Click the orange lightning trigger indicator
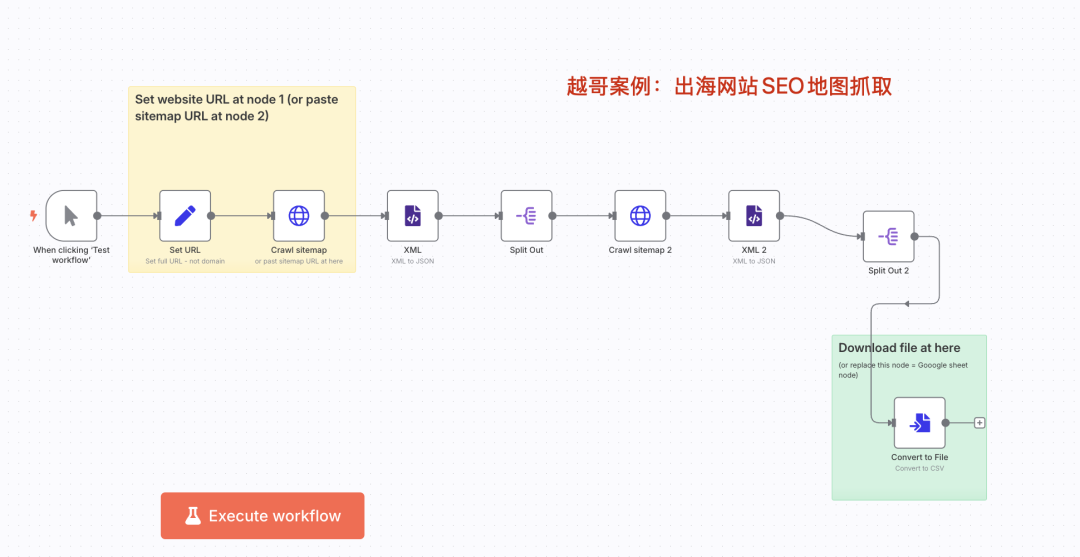The image size is (1080, 557). click(x=33, y=216)
